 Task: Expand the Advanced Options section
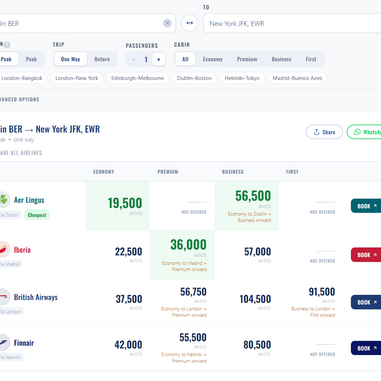19,99
